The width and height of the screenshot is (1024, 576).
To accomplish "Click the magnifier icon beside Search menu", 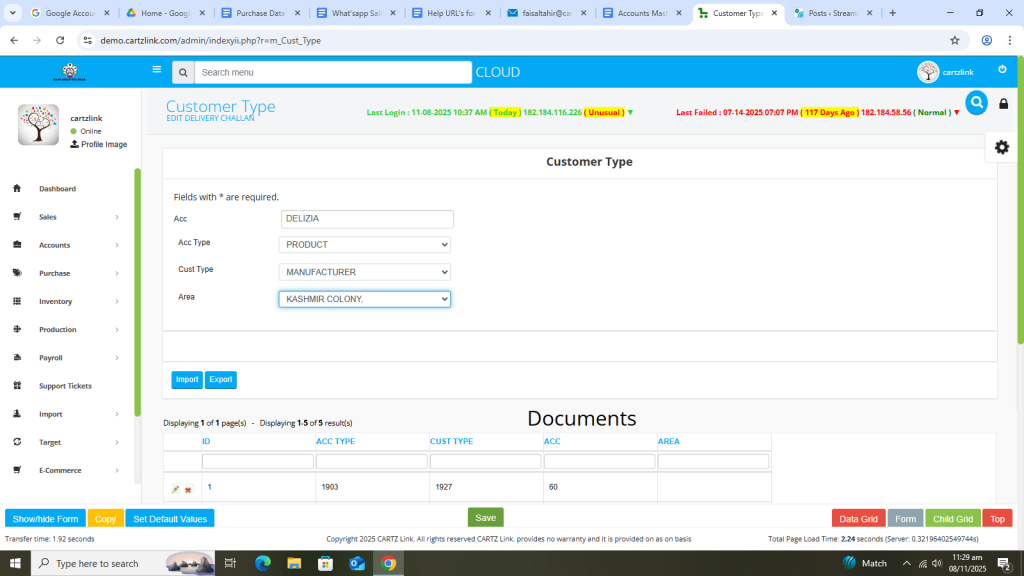I will [182, 73].
